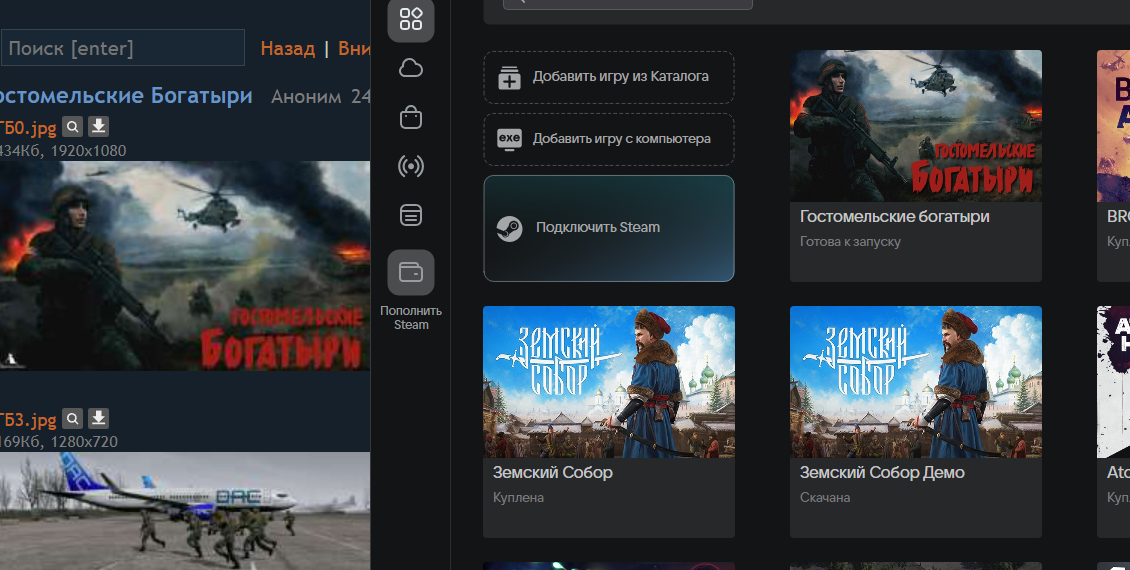Screen dimensions: 1130x570
Task: Click the Земский Собор Демо title
Action: pos(882,473)
